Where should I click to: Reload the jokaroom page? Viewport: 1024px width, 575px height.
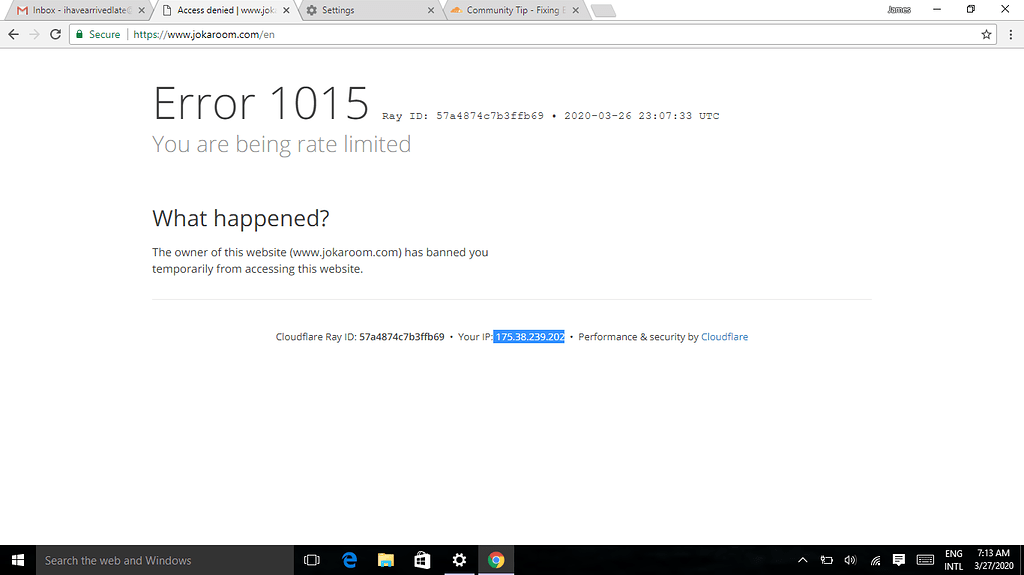pos(56,35)
